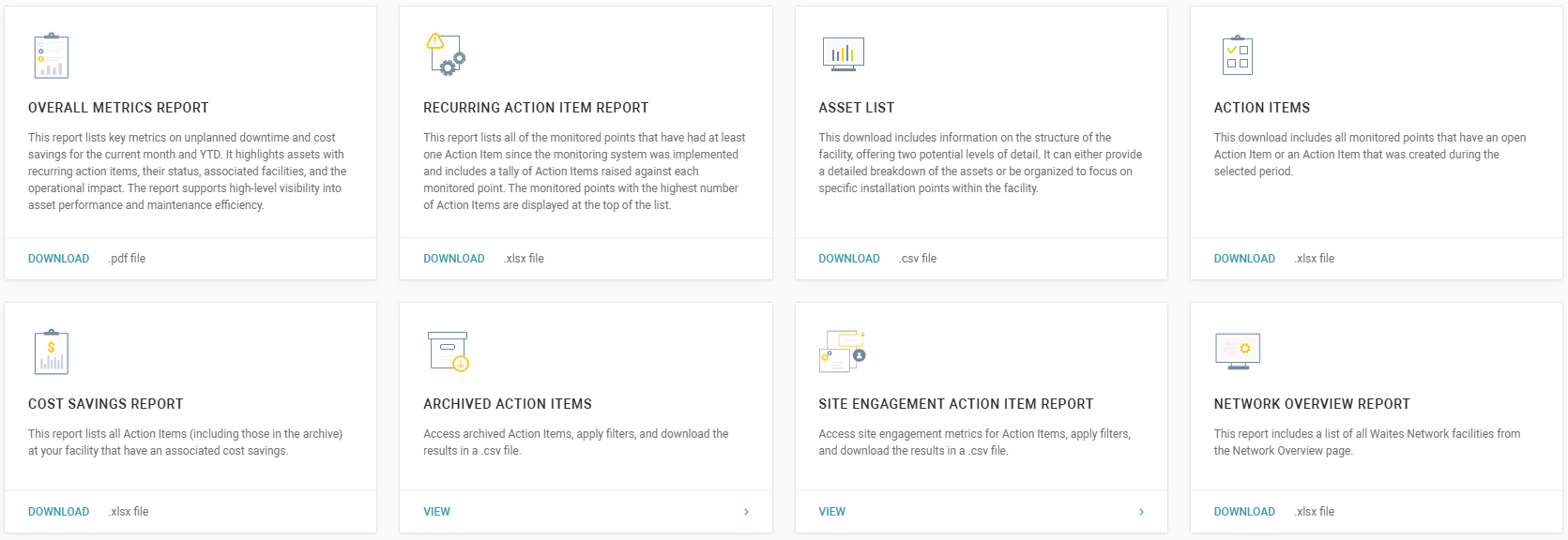
Task: Click the Overall Metrics Report description text
Action: 188,172
